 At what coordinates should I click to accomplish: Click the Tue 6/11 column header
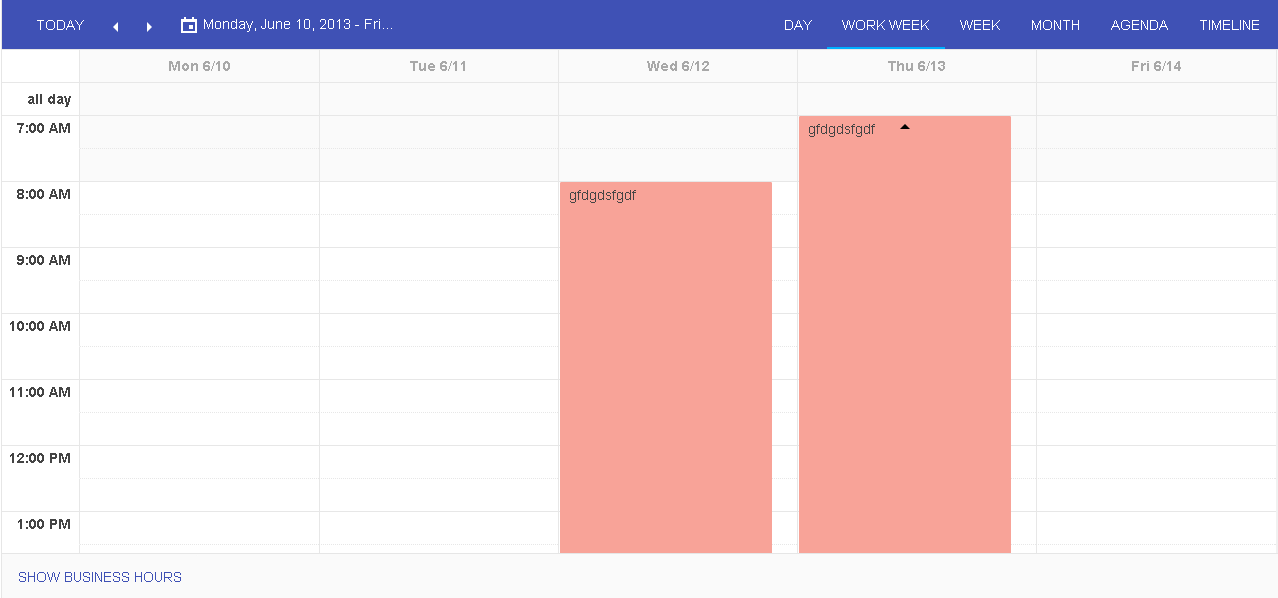438,66
